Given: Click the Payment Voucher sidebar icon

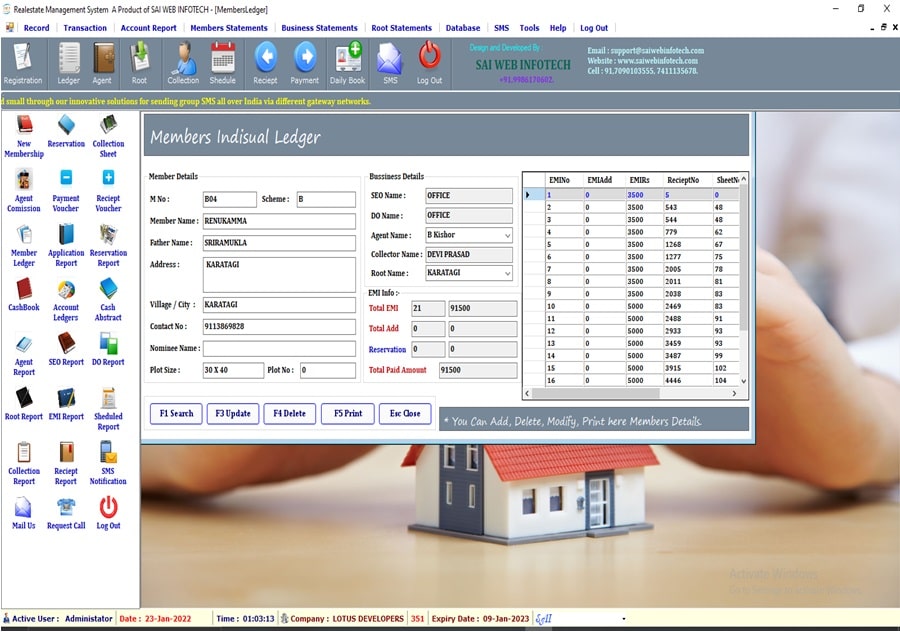Looking at the screenshot, I should [66, 189].
